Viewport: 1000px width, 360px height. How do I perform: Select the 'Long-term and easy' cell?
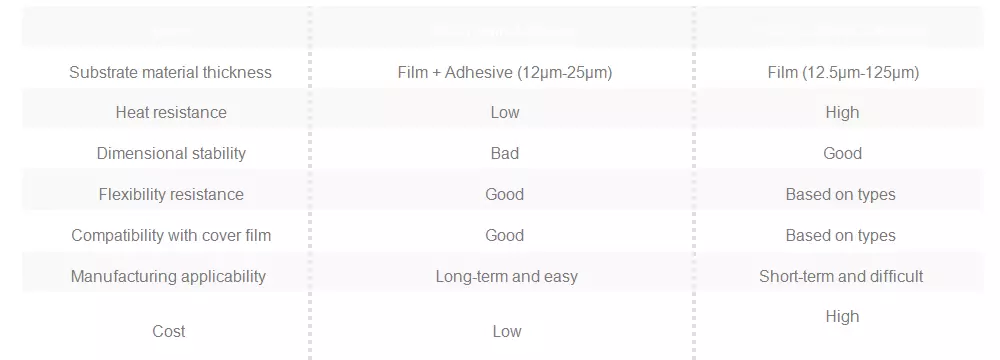[506, 276]
